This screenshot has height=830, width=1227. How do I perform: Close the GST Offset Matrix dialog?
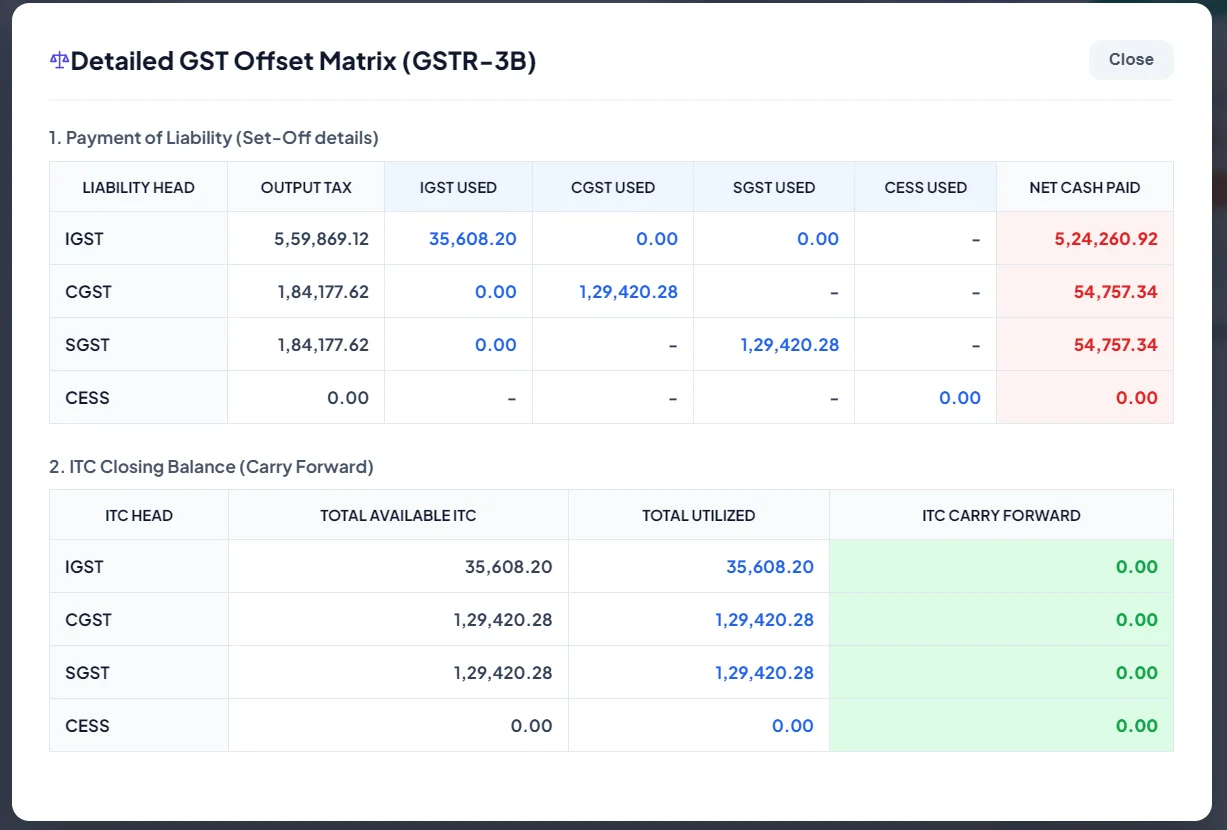[x=1131, y=60]
